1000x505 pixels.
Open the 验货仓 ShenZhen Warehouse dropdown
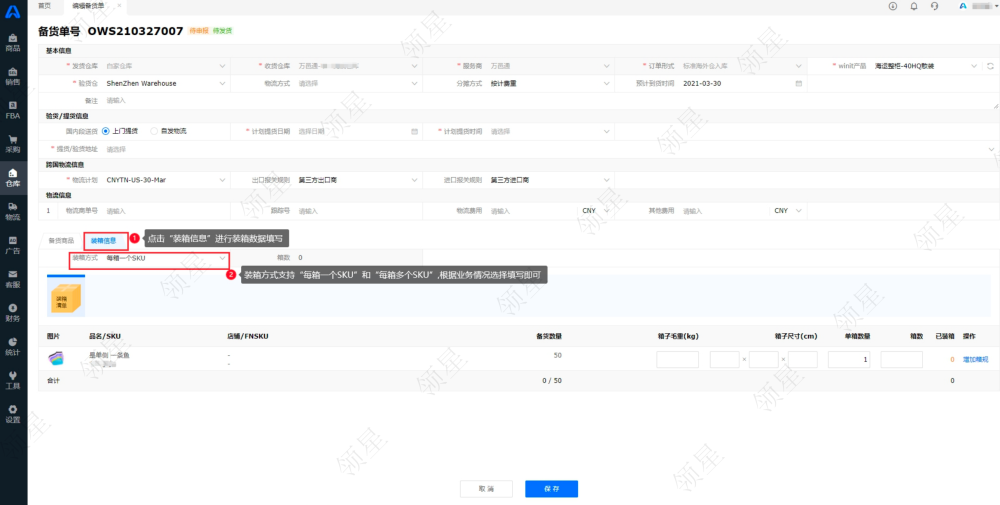point(166,83)
